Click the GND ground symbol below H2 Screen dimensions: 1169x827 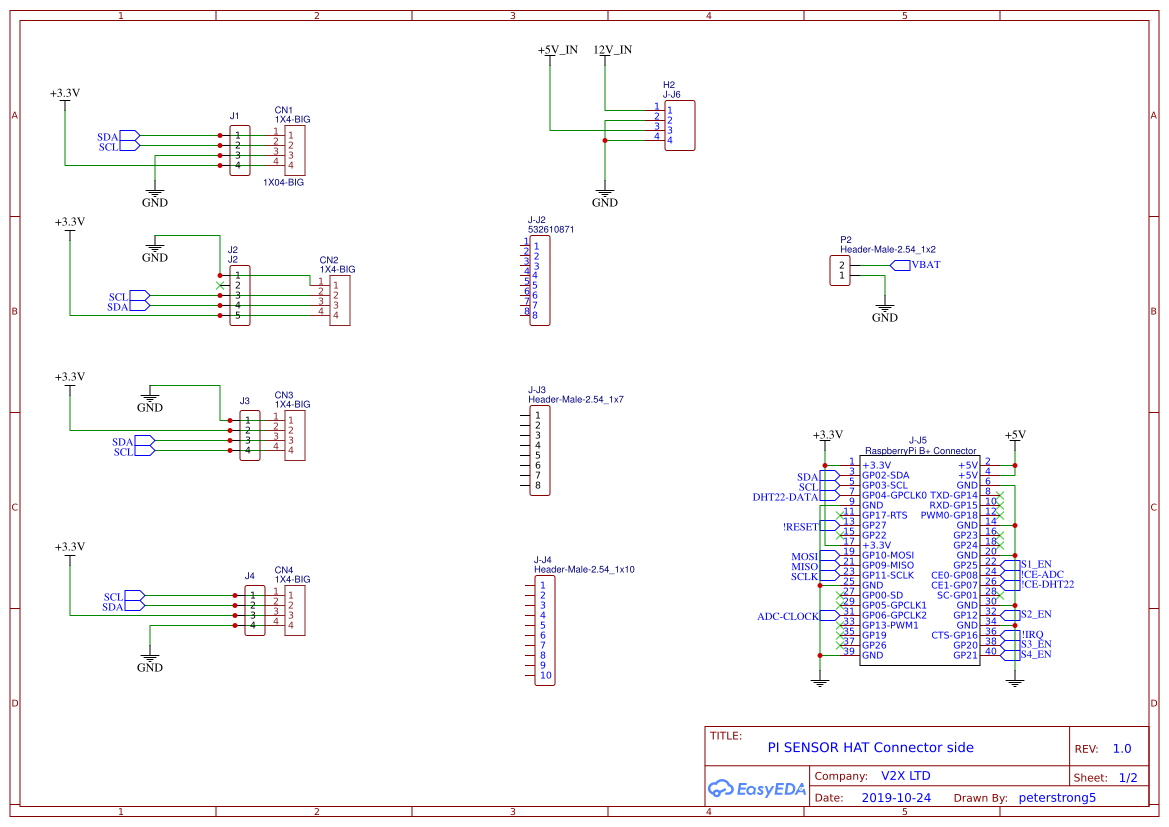(605, 192)
